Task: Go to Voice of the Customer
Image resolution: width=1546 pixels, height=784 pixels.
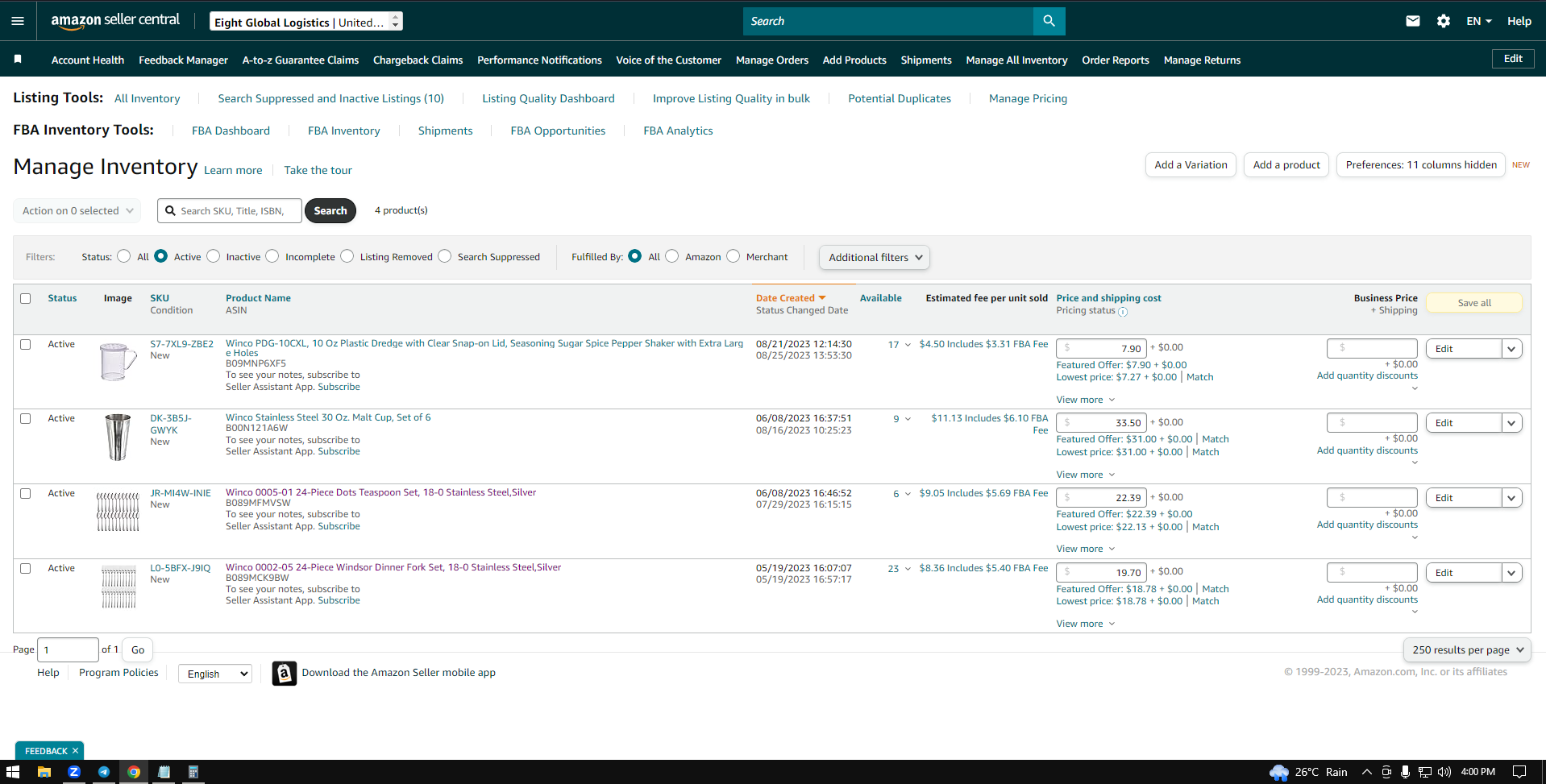Action: (x=668, y=60)
